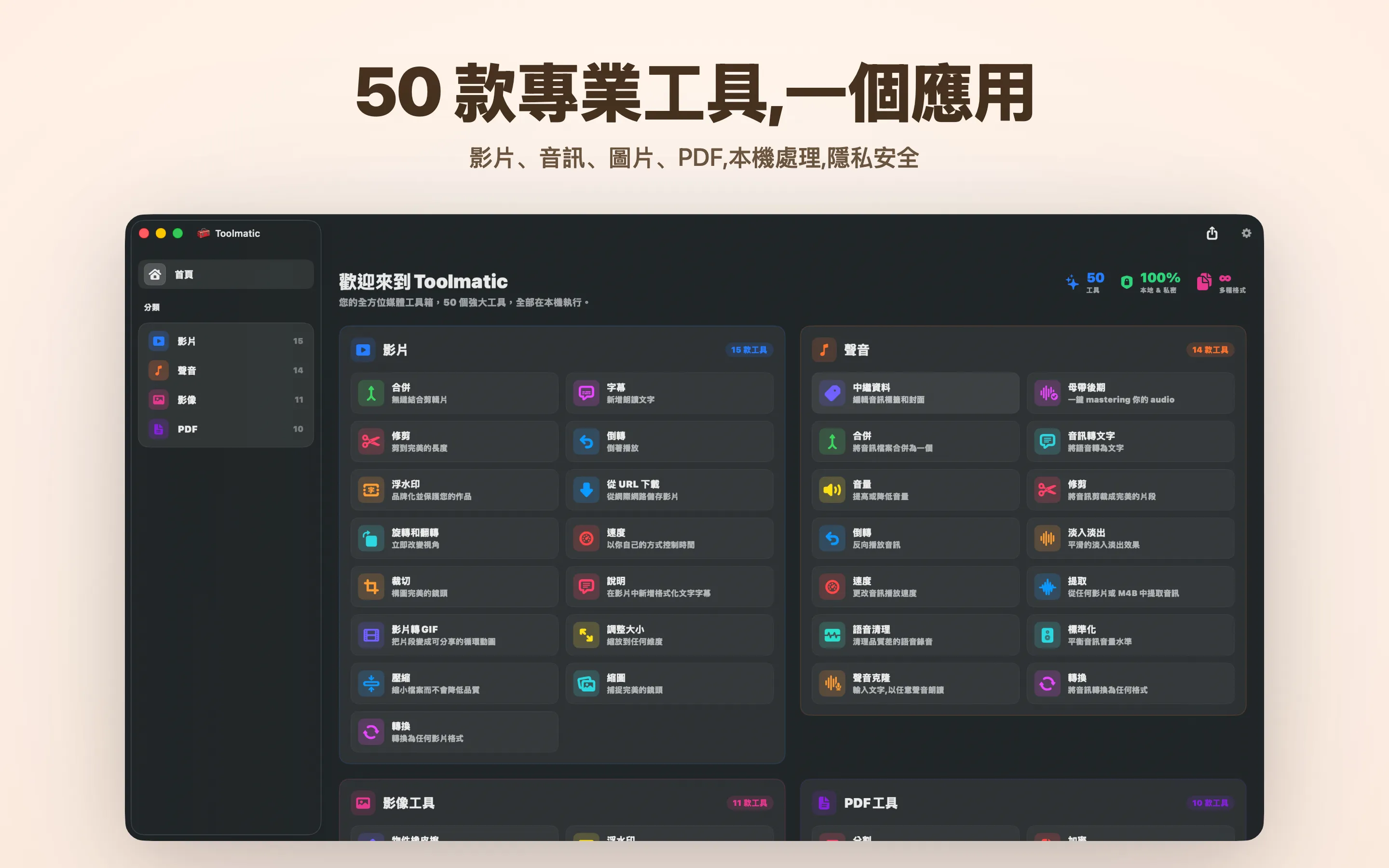Click the 字幕 subtitle tool icon
Viewport: 1389px width, 868px height.
(586, 393)
